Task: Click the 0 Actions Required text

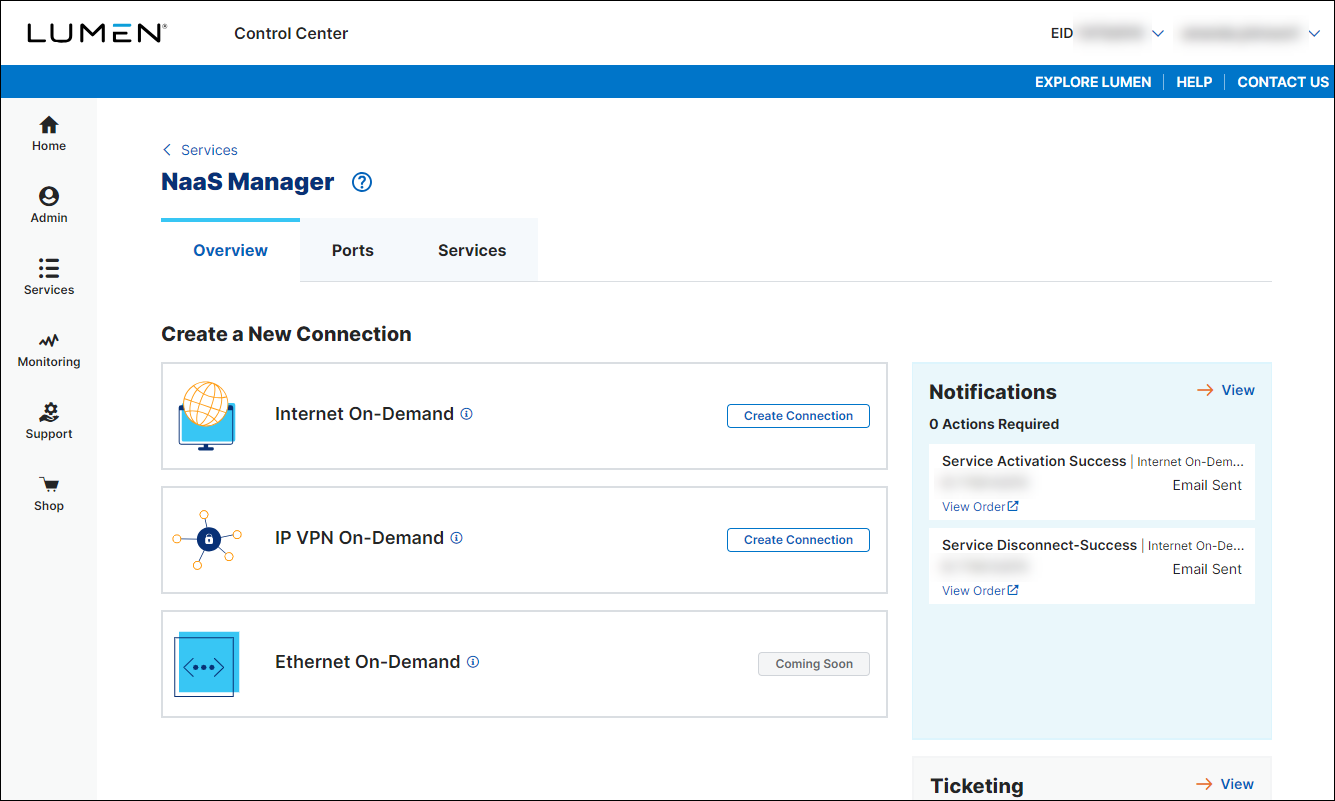Action: (x=994, y=424)
